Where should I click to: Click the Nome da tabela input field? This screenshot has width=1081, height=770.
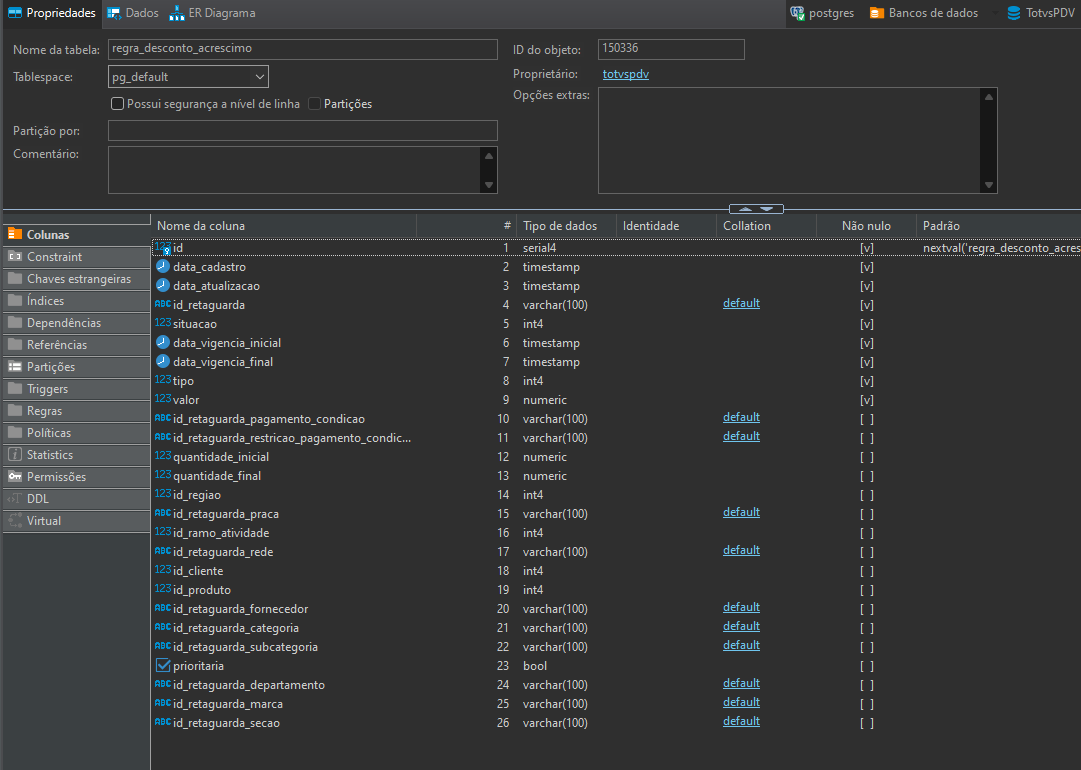click(302, 50)
